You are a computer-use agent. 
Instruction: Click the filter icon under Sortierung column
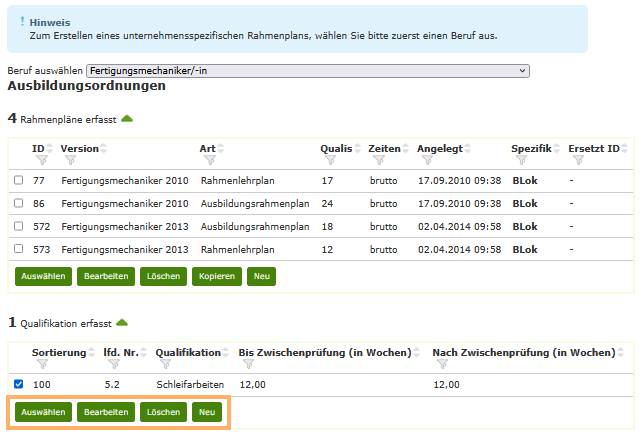point(42,364)
